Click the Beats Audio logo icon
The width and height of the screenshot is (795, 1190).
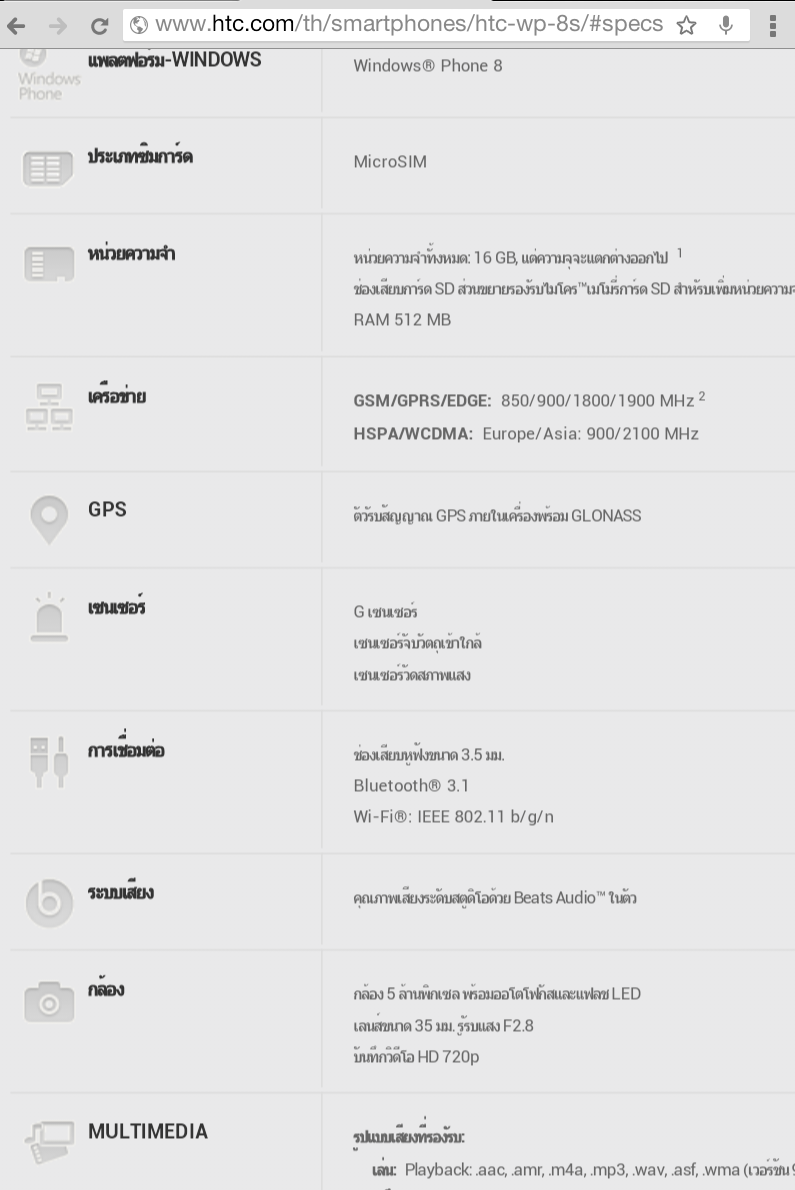point(49,902)
